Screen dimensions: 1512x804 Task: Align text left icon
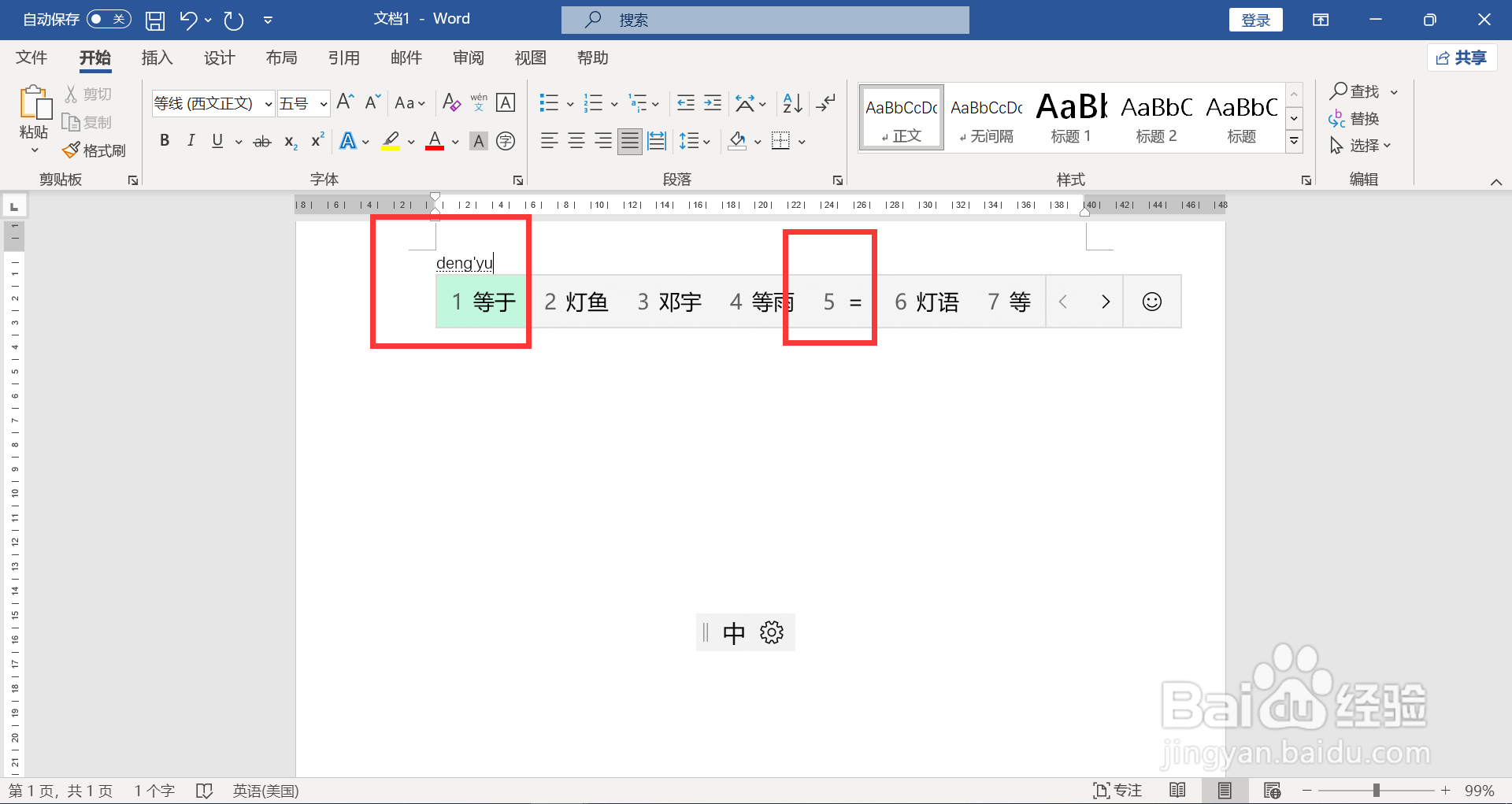(x=549, y=141)
